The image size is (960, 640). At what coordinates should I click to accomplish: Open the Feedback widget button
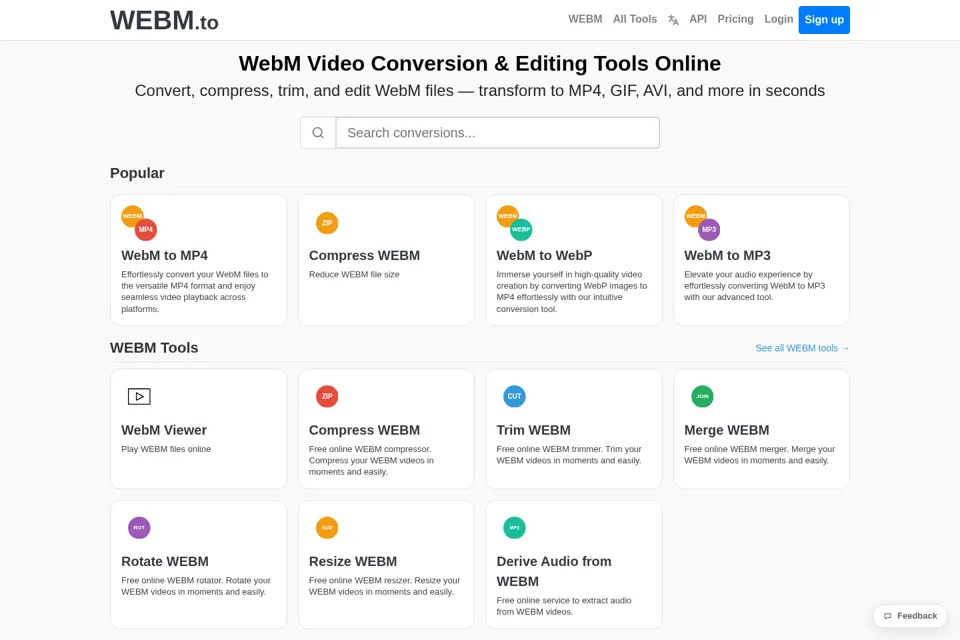click(x=910, y=616)
